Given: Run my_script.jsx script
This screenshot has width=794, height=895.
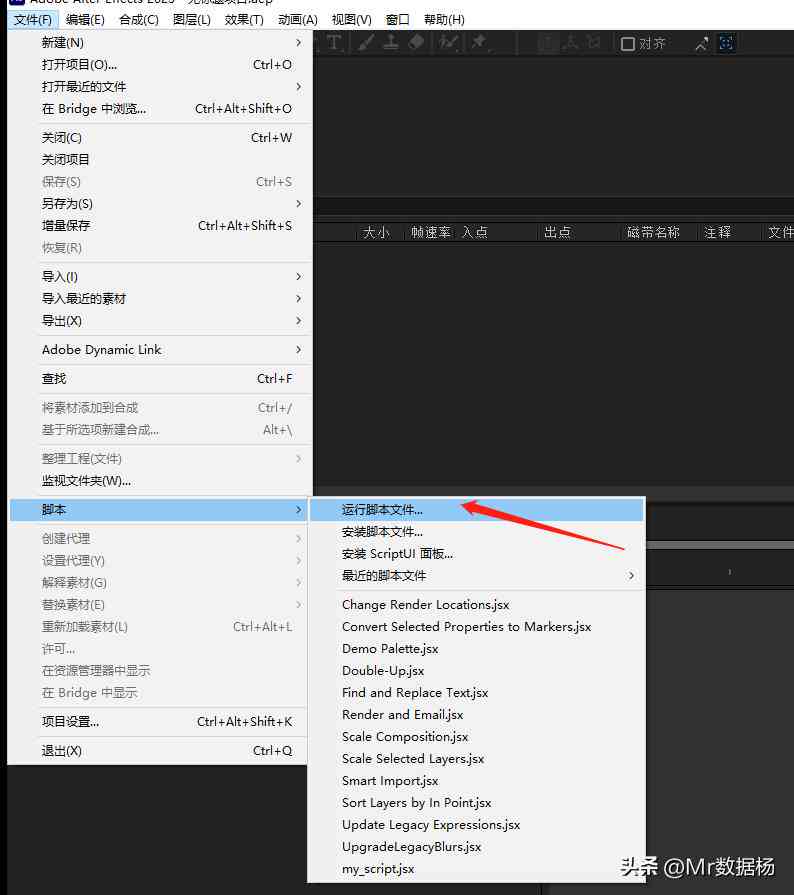Looking at the screenshot, I should point(477,869).
